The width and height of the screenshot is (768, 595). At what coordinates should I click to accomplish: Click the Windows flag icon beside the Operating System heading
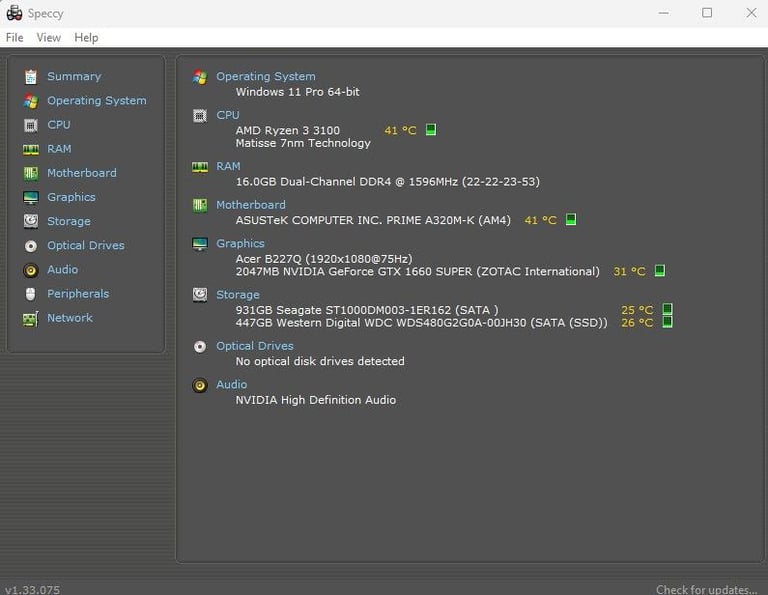coord(200,77)
